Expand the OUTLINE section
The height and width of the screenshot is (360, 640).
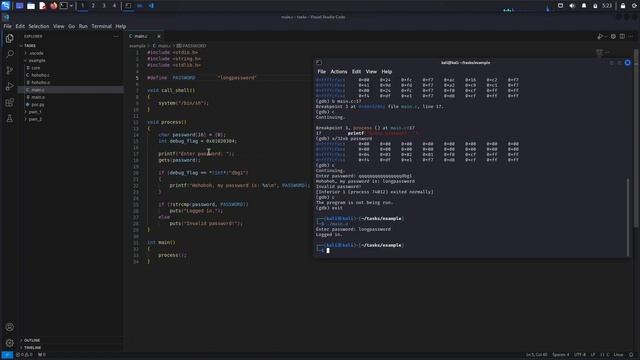[32, 340]
